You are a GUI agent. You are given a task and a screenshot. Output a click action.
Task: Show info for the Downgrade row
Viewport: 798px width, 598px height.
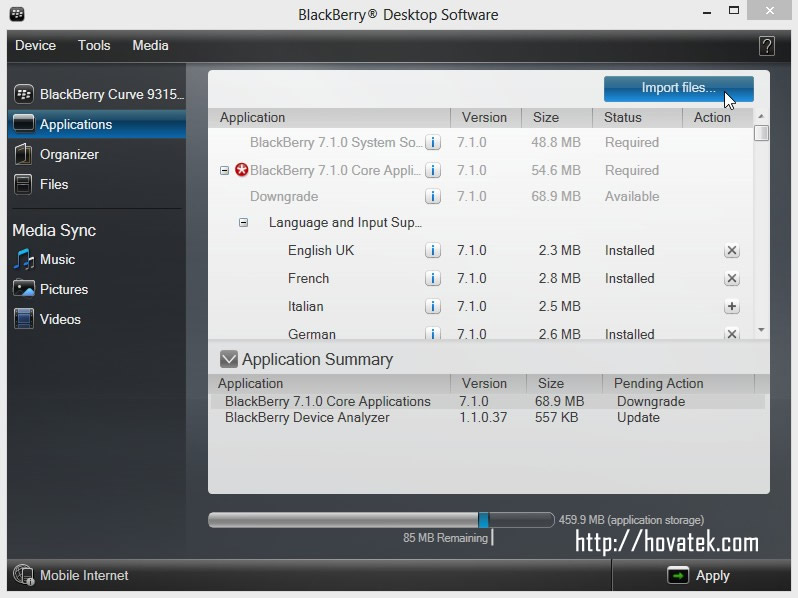433,196
